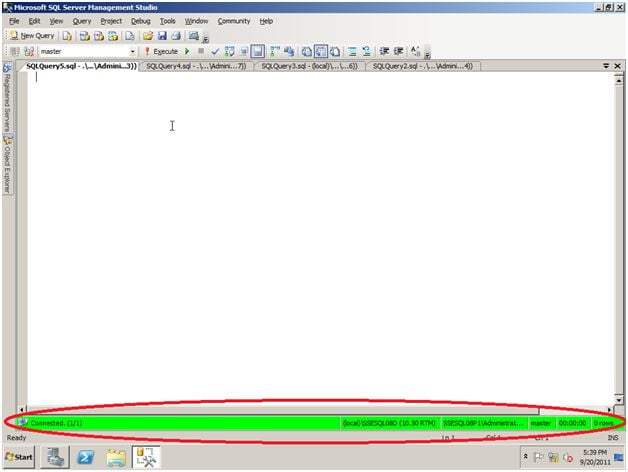This screenshot has width=628, height=472.
Task: Open the Edit menu
Action: click(34, 21)
